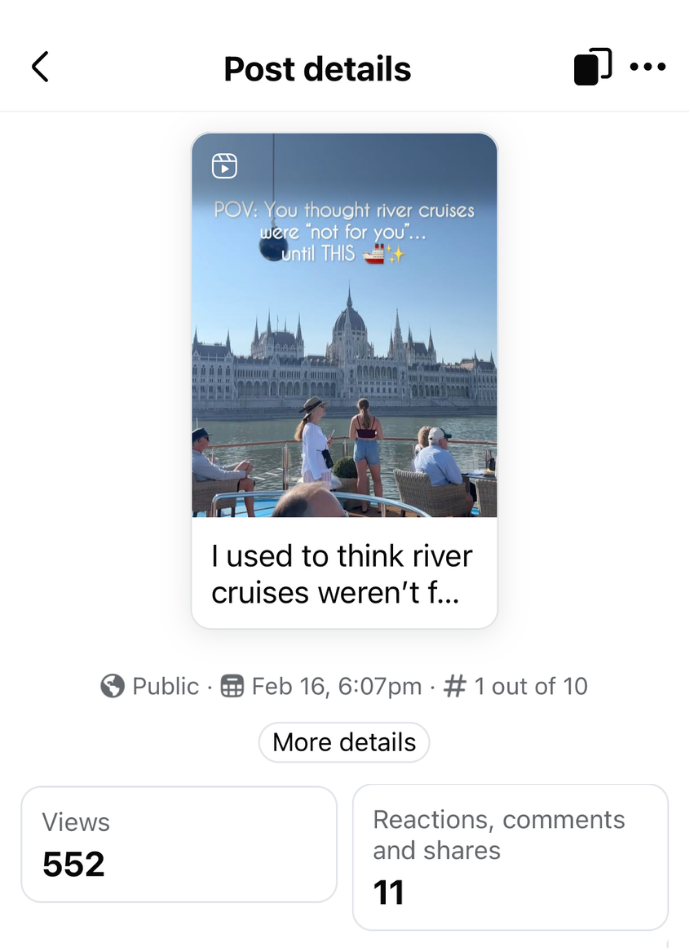Tap the 552 views count

pyautogui.click(x=73, y=864)
